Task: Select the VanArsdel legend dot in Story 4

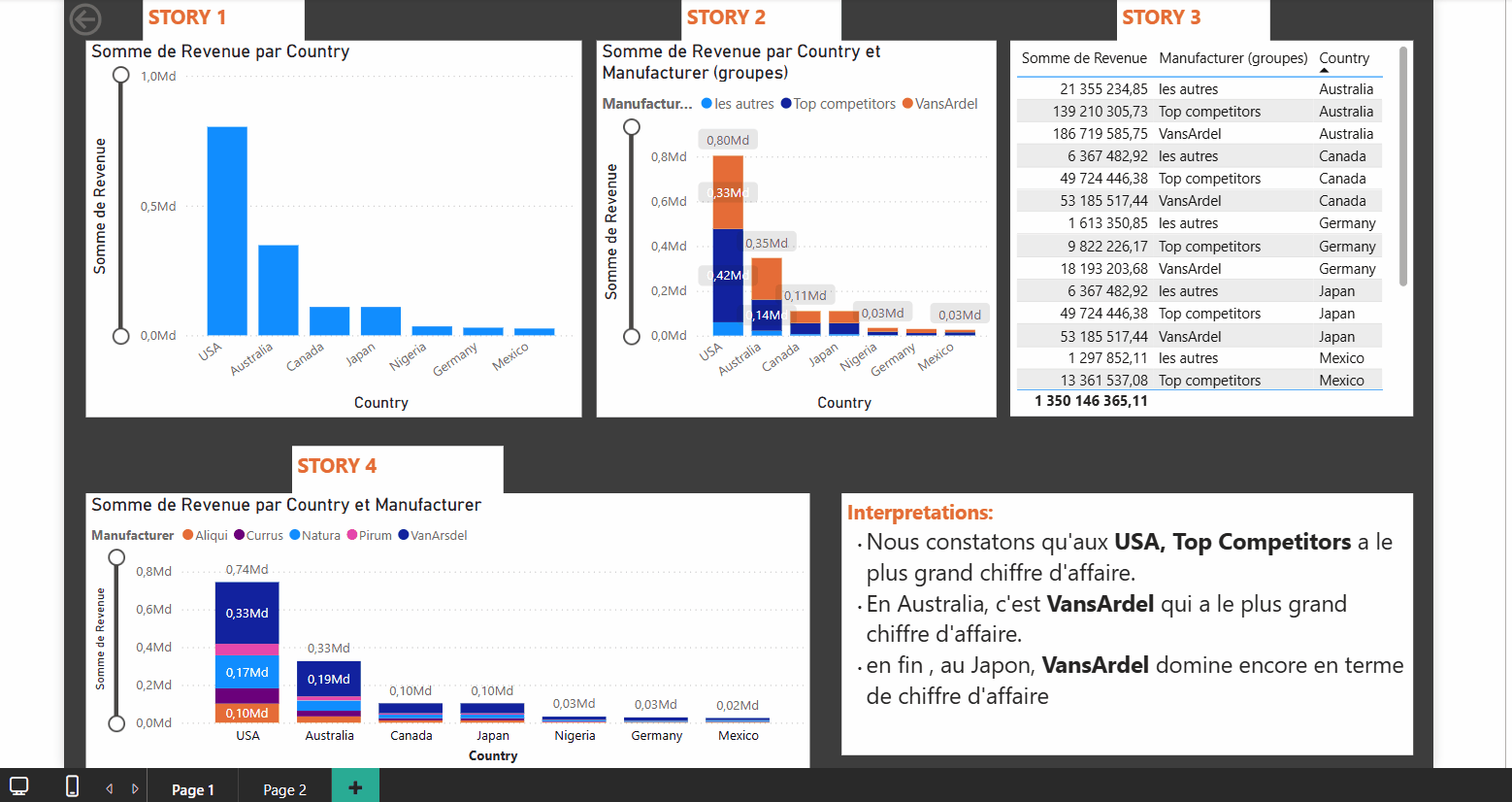Action: coord(404,535)
